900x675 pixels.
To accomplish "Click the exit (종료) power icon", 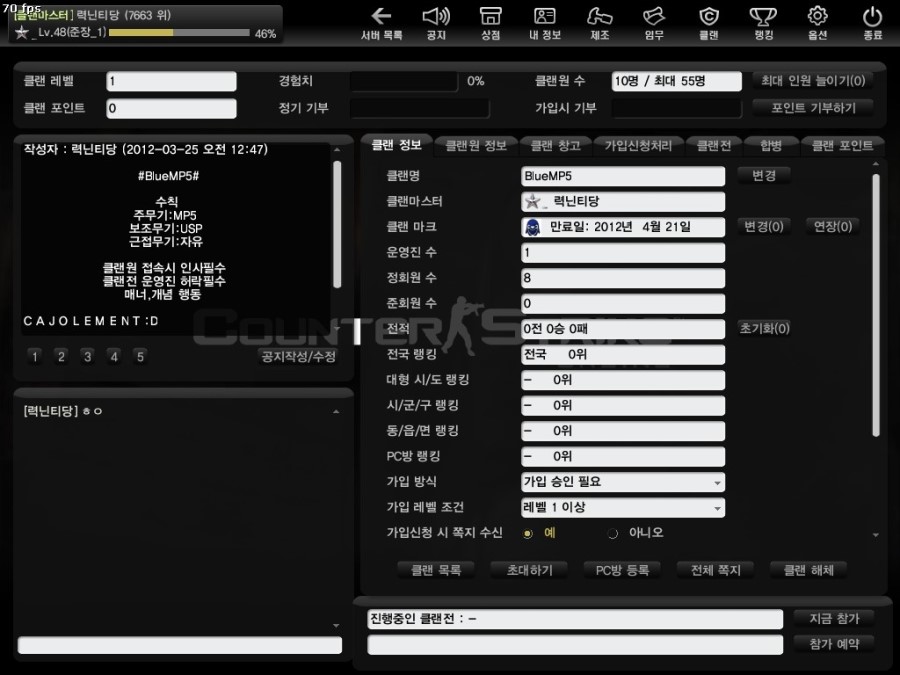I will click(x=872, y=24).
